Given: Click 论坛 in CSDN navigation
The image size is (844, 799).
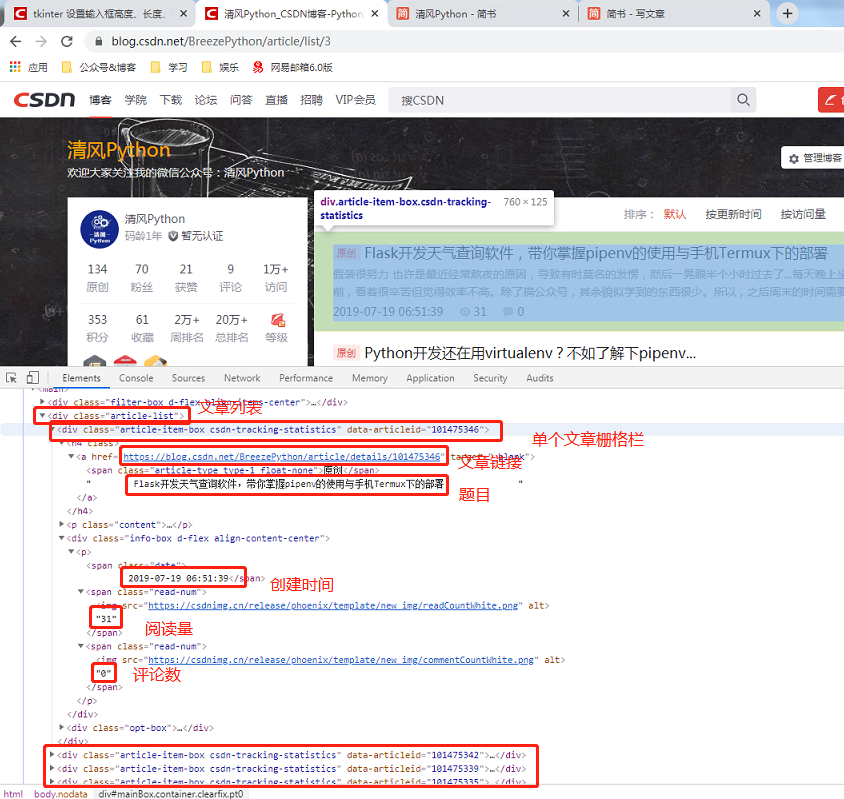Looking at the screenshot, I should coord(206,100).
